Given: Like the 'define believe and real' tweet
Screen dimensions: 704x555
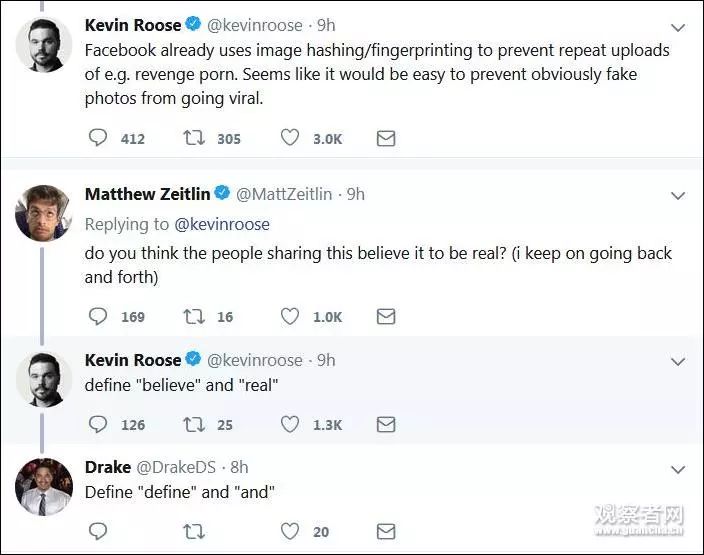Looking at the screenshot, I should (290, 424).
